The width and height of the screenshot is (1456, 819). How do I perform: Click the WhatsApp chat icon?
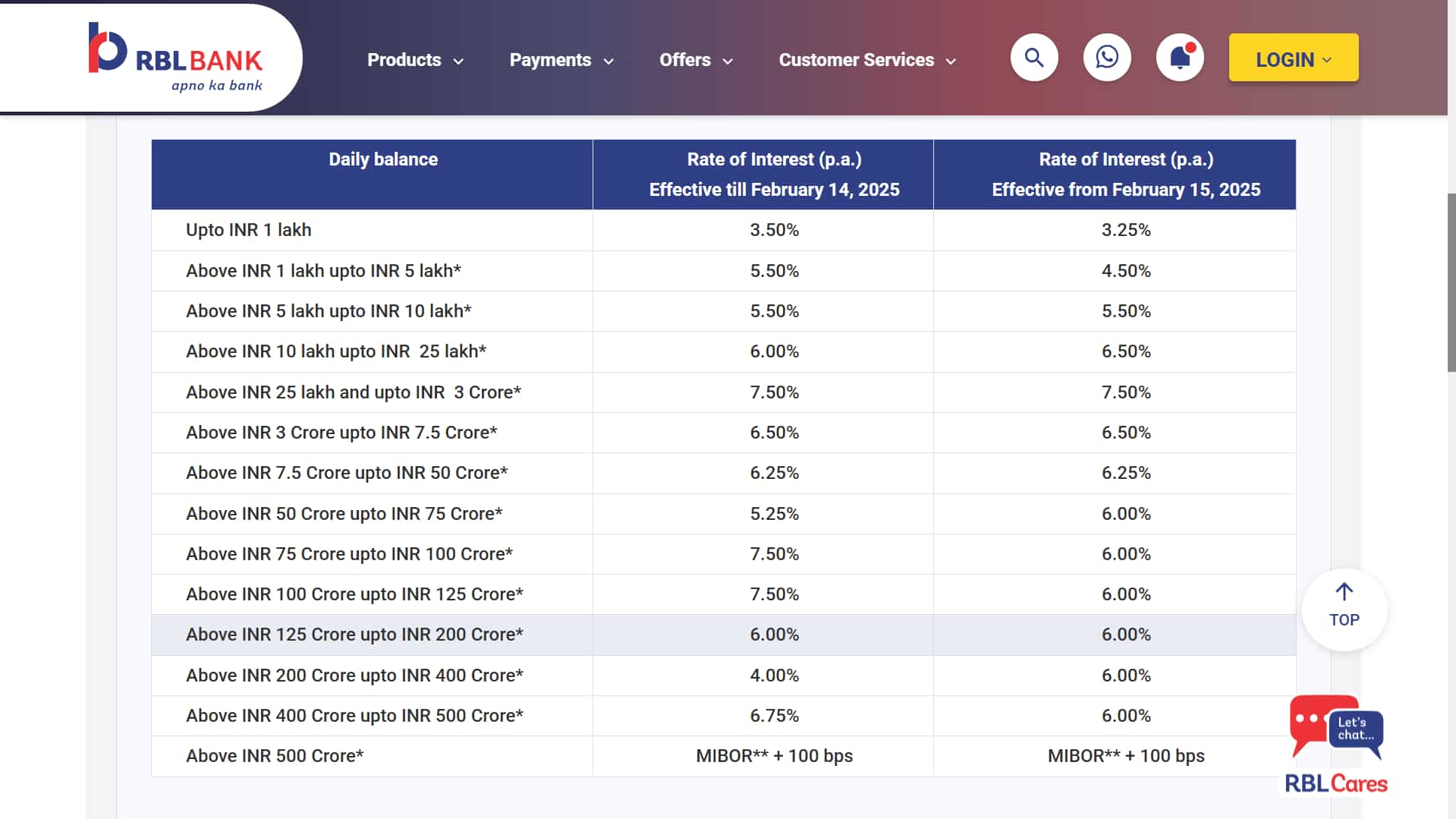[1106, 57]
